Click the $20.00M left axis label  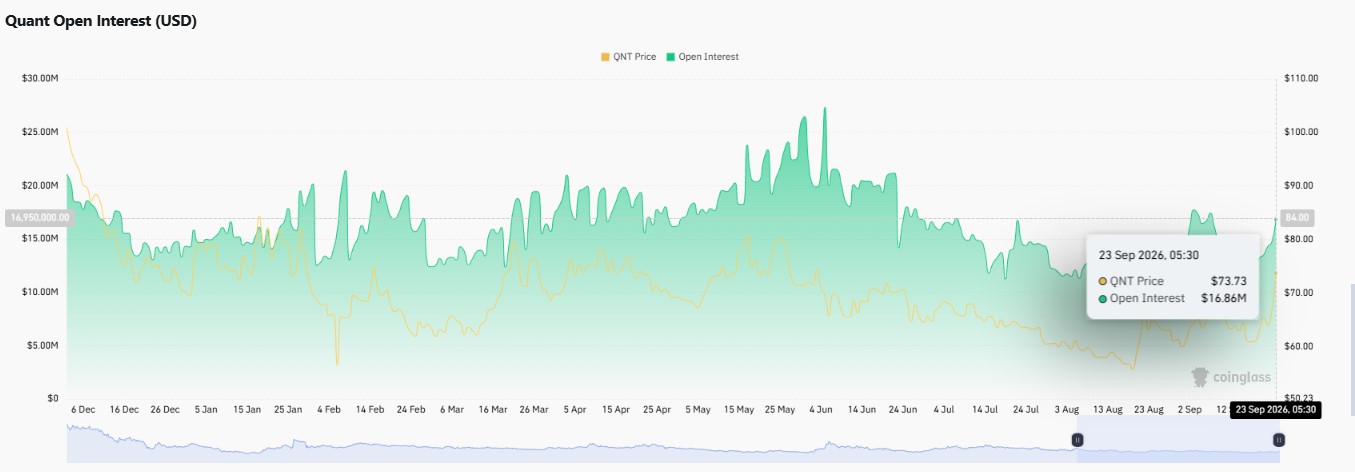tap(40, 185)
